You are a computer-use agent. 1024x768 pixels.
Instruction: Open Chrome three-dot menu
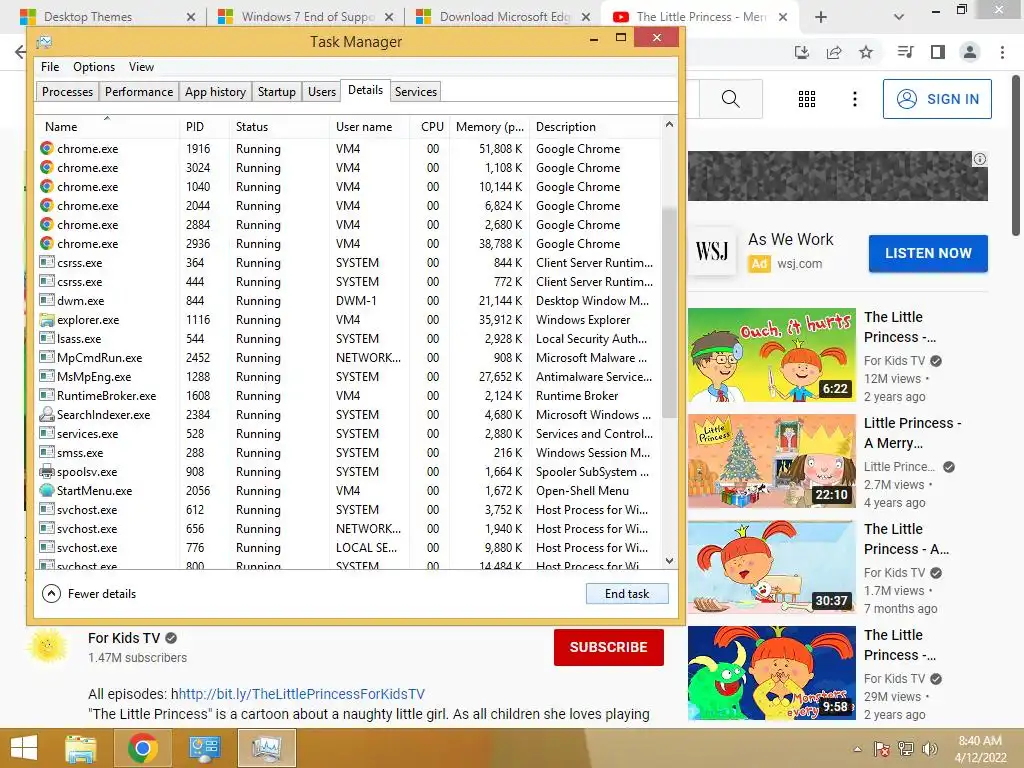pos(1002,52)
